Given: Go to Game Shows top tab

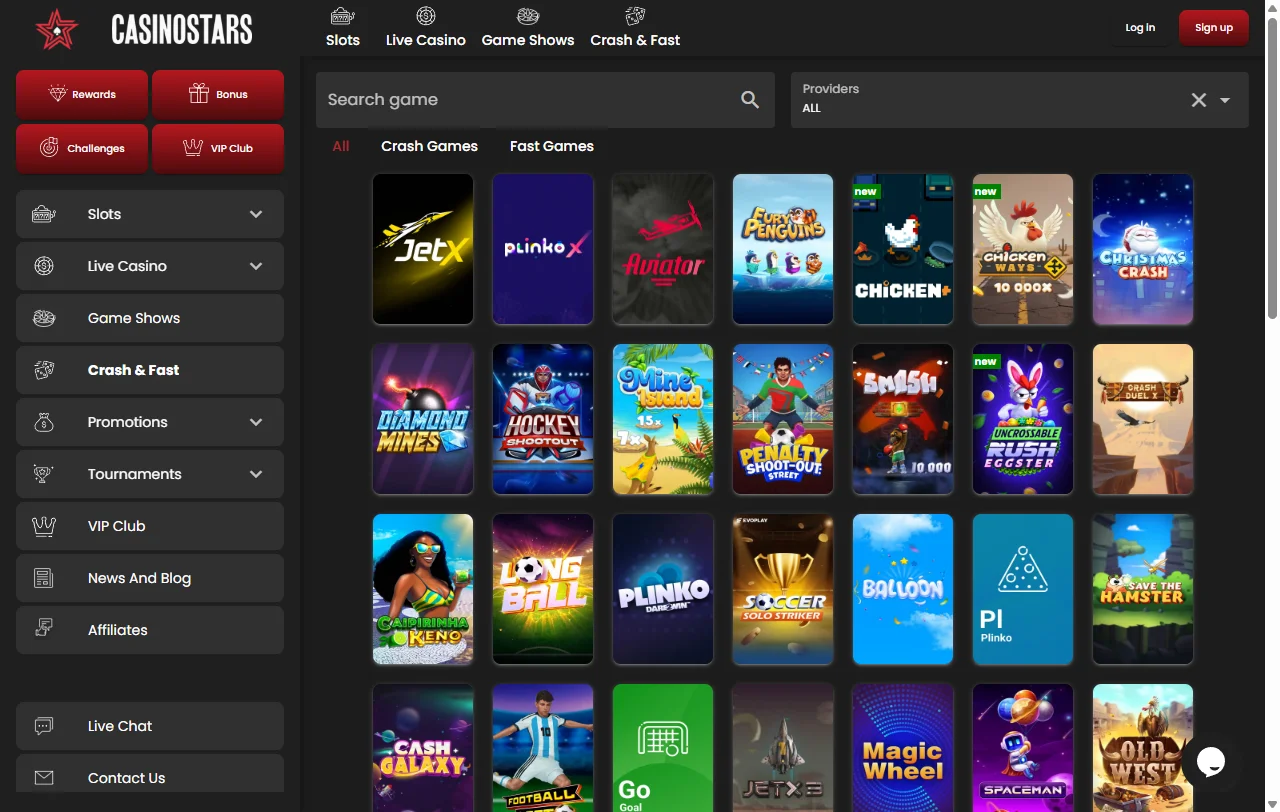Looking at the screenshot, I should 528,27.
